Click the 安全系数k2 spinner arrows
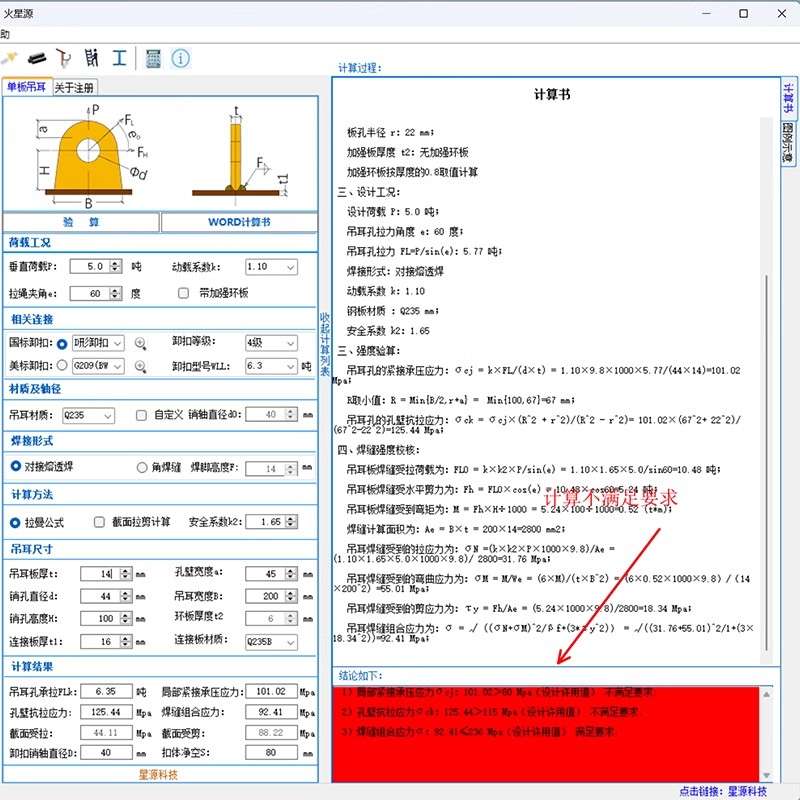The height and width of the screenshot is (800, 800). click(x=291, y=521)
